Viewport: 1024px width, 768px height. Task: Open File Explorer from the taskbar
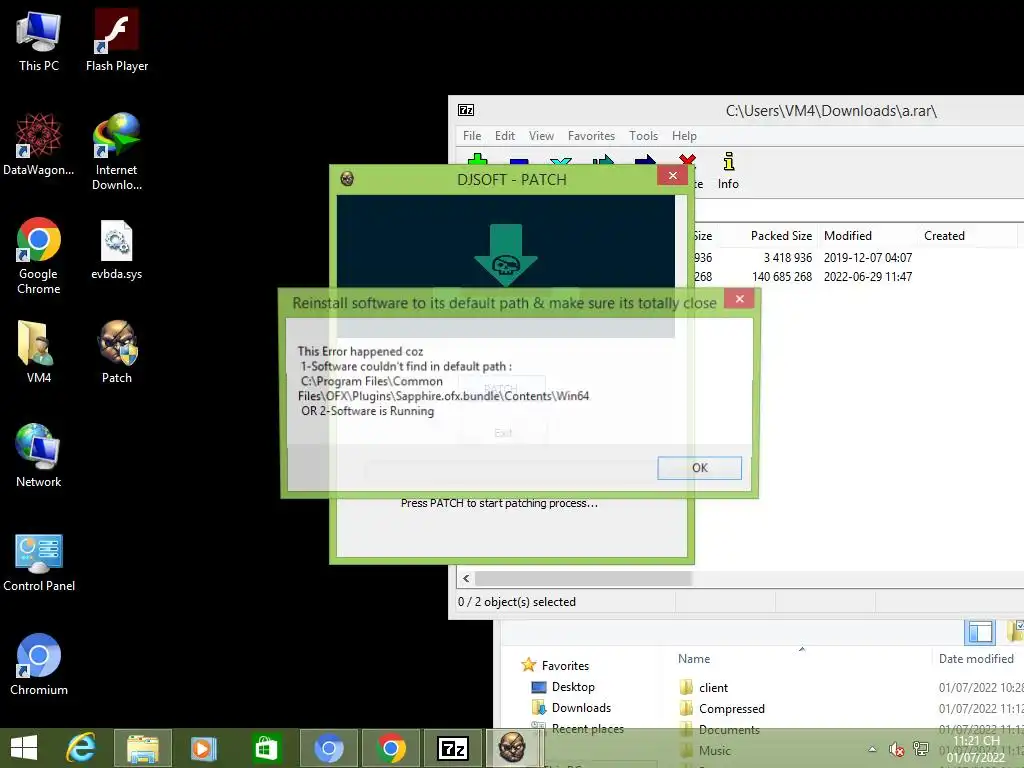point(143,748)
